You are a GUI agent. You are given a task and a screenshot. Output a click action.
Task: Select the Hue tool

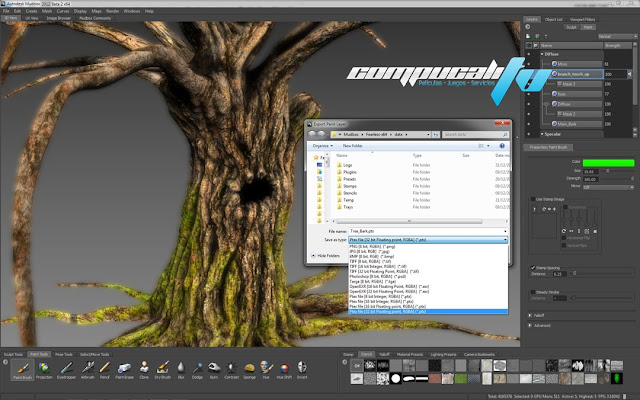point(266,370)
